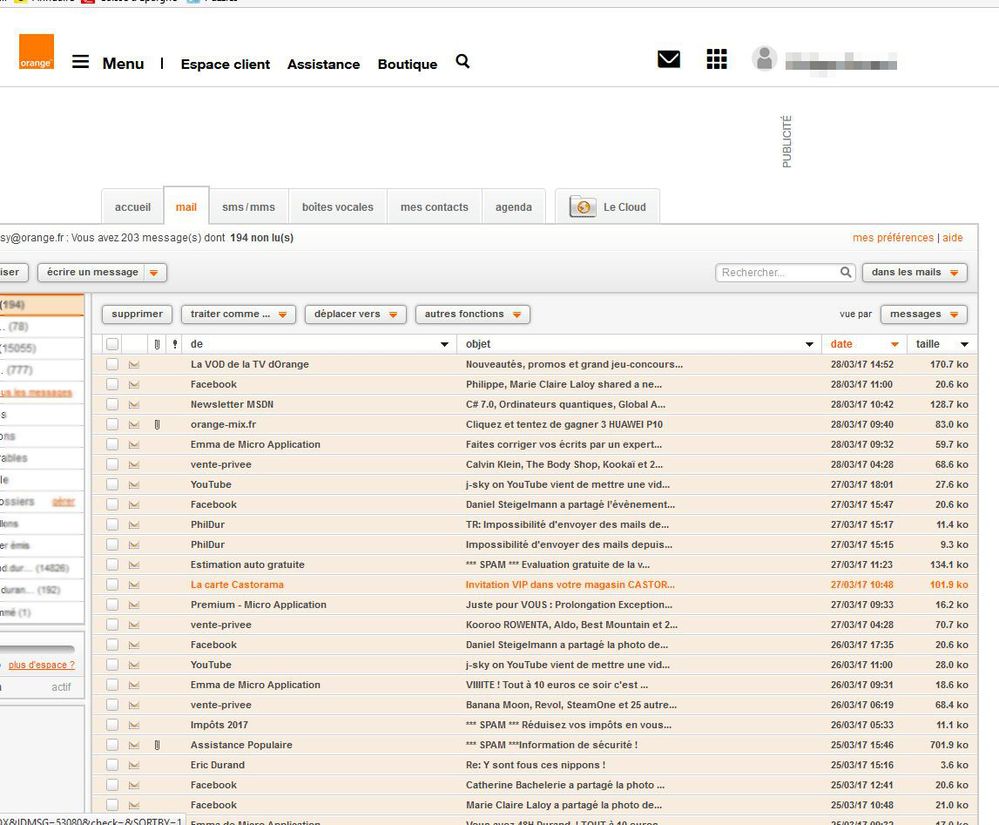Click the 'supprimer' button
The image size is (999, 825).
point(137,314)
